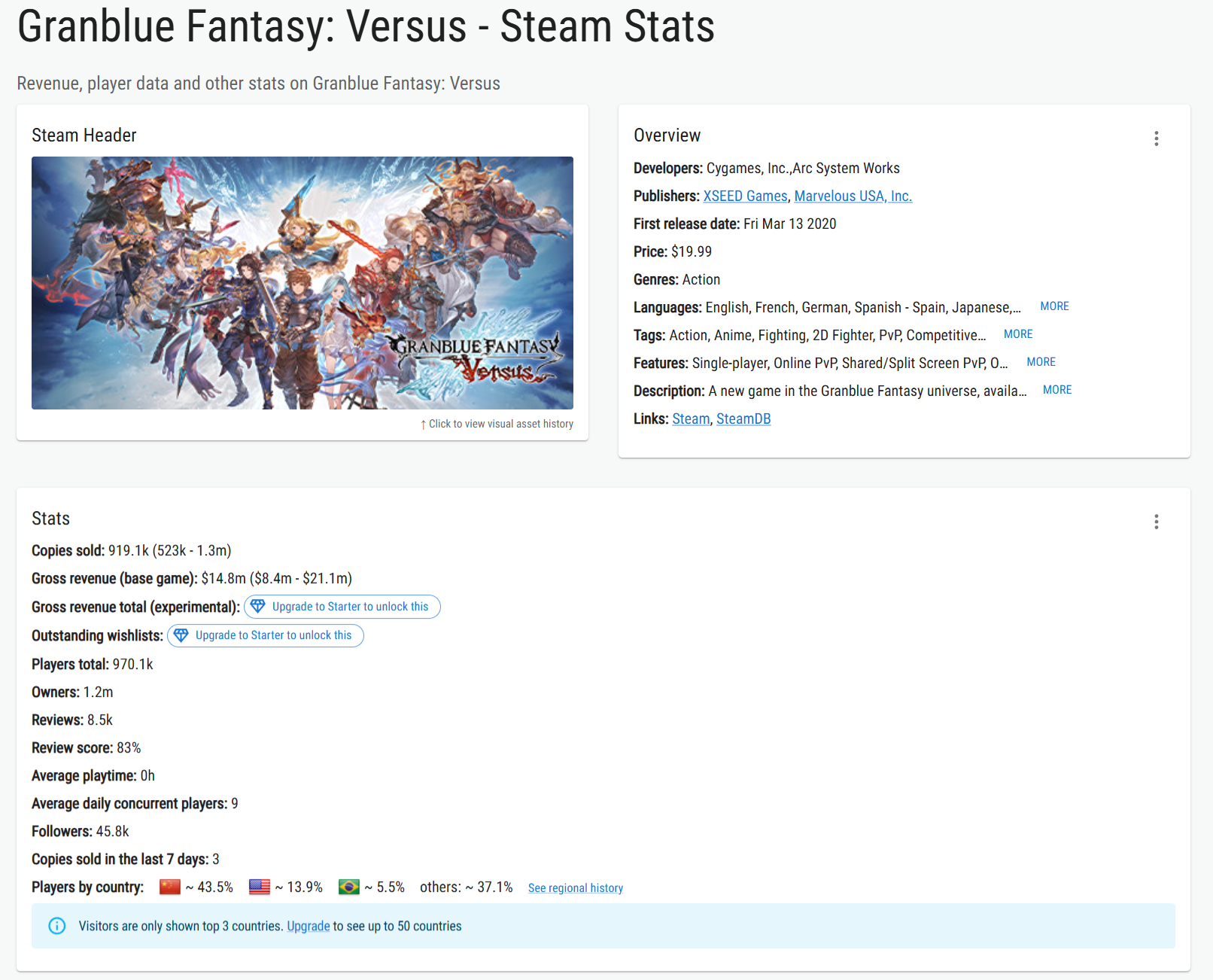Screen dimensions: 1213x980
Task: Click the ~ 5.5% Brazil player share
Action: tap(385, 887)
